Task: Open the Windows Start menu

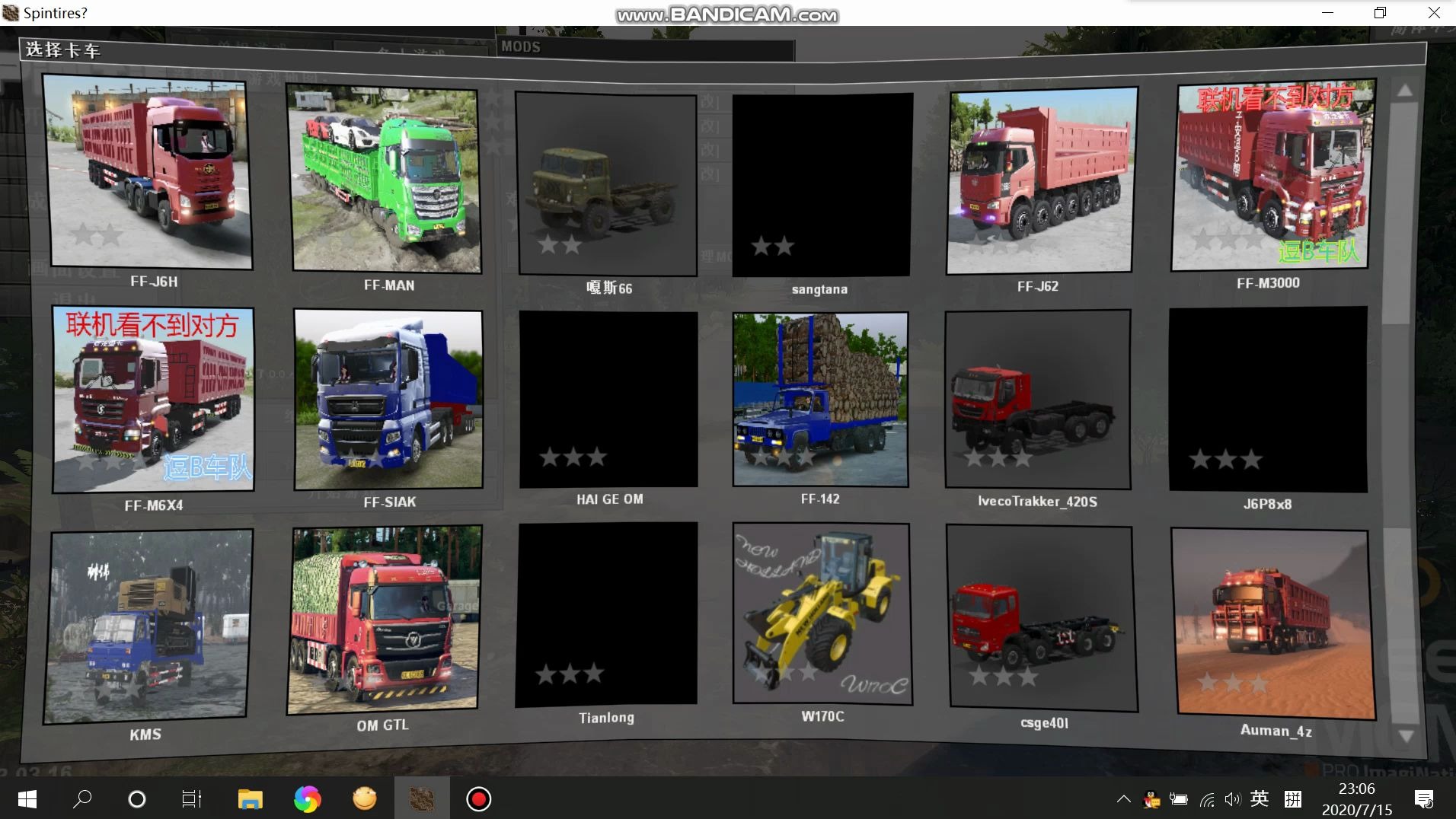Action: pos(27,799)
